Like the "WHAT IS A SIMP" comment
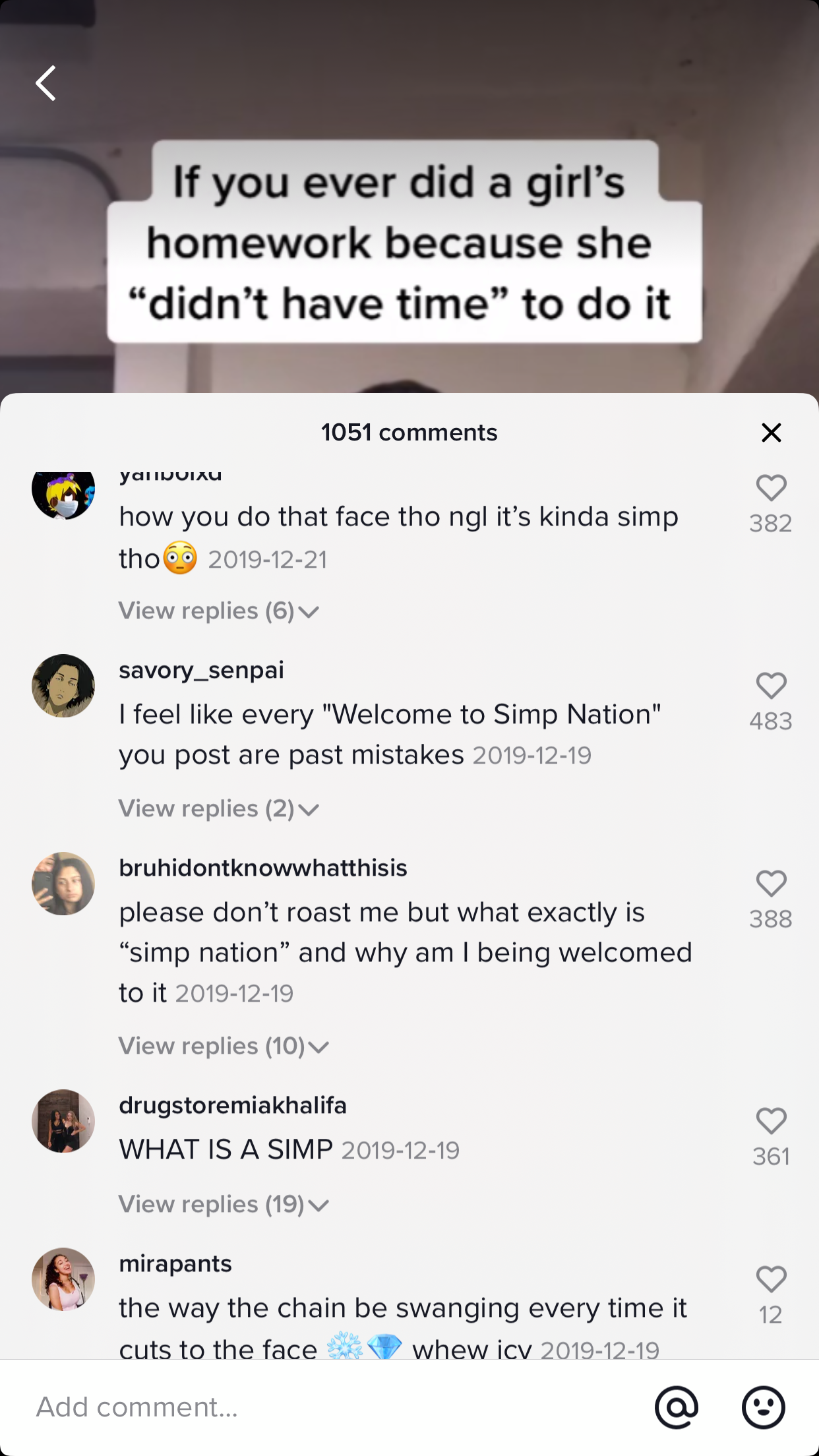Screen dimensions: 819x1456 point(771,1122)
